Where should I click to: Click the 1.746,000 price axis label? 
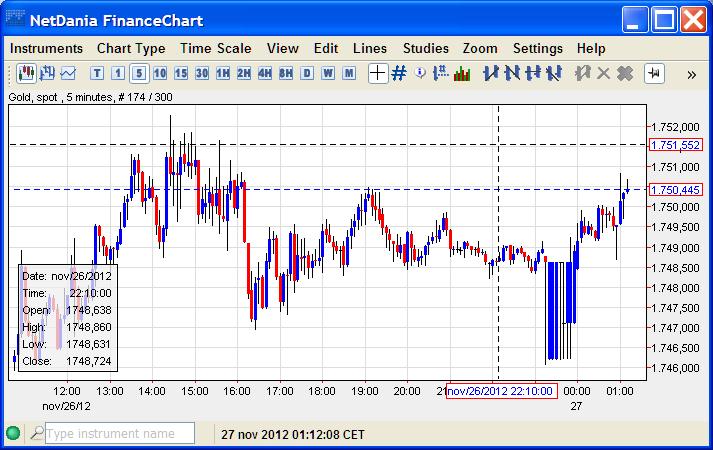coord(675,368)
